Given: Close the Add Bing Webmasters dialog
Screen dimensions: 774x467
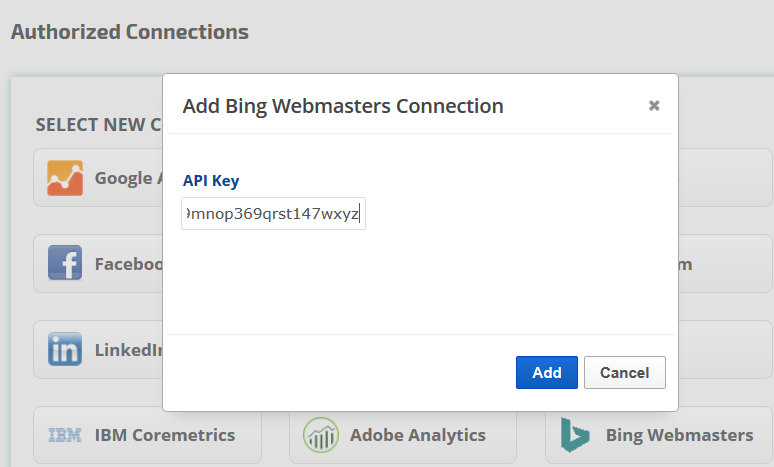Looking at the screenshot, I should tap(654, 105).
